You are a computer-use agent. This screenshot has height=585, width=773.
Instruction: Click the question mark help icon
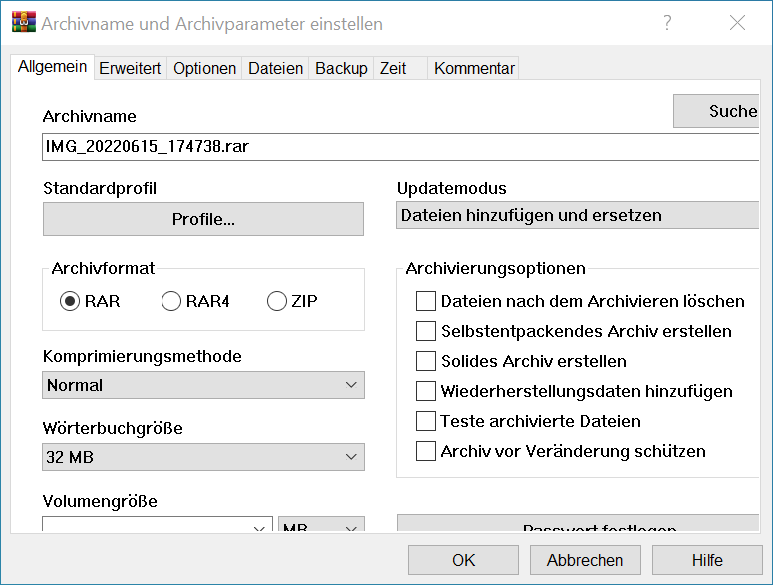pyautogui.click(x=667, y=23)
